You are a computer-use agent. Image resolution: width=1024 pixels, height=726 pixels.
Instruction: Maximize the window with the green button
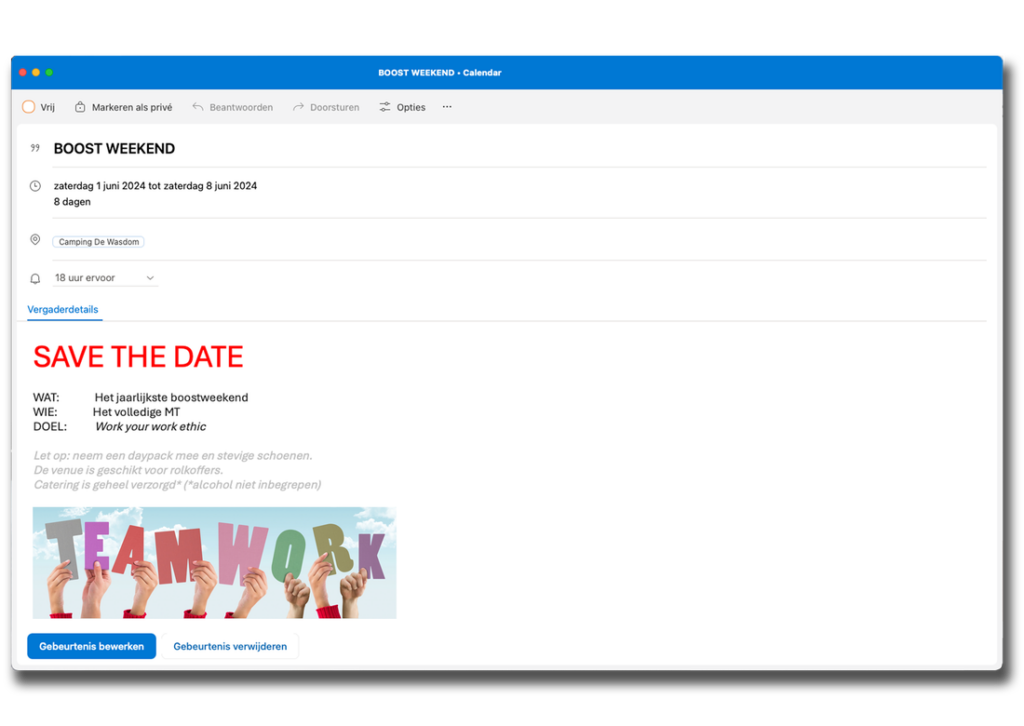(49, 73)
